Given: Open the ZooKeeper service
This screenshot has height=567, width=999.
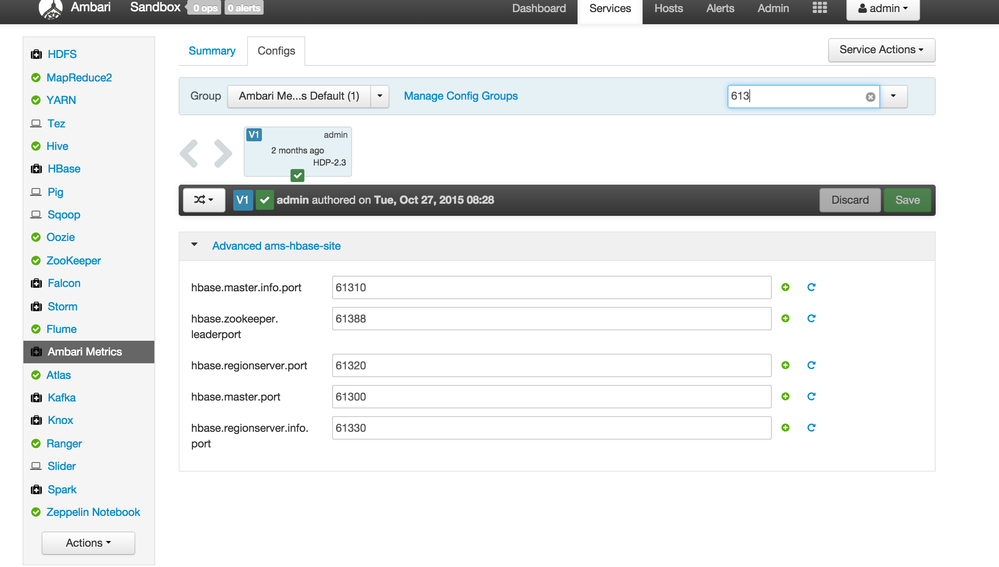Looking at the screenshot, I should tap(74, 261).
